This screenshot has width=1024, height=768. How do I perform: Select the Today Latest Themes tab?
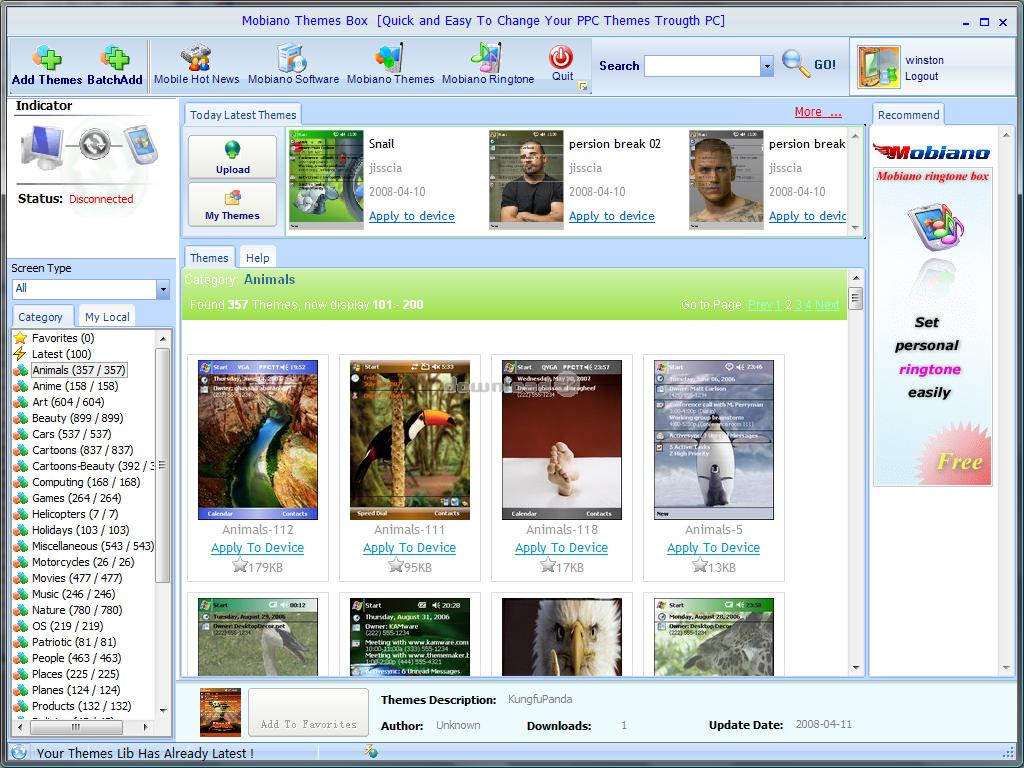click(x=242, y=115)
